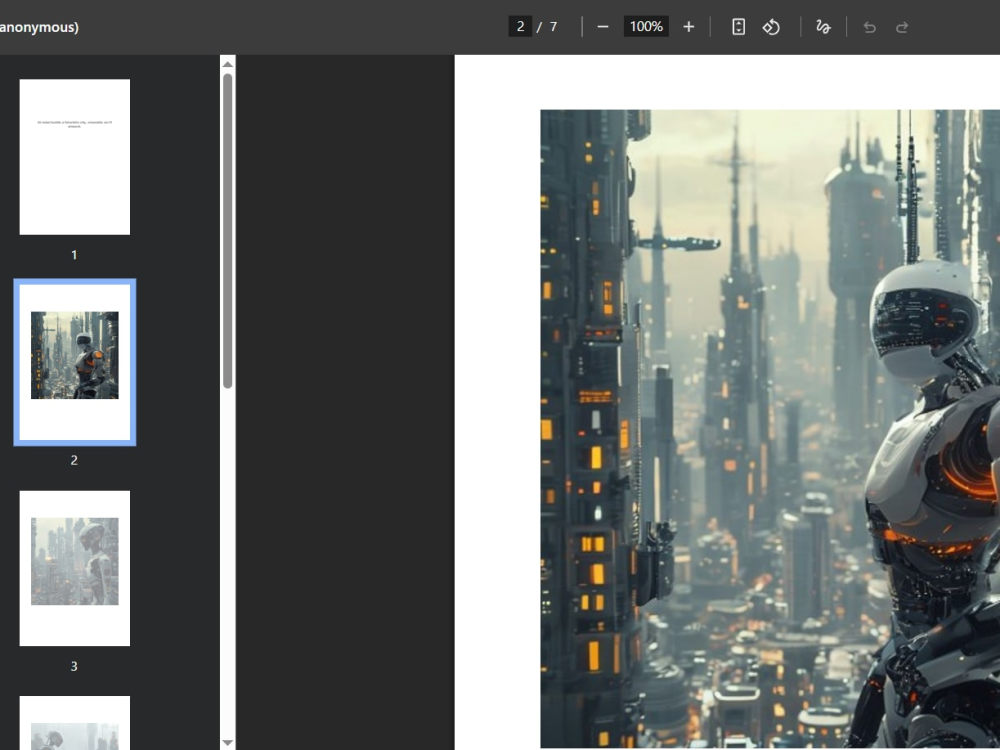Click the thumbnail label number 1
The height and width of the screenshot is (750, 1000).
pos(74,255)
